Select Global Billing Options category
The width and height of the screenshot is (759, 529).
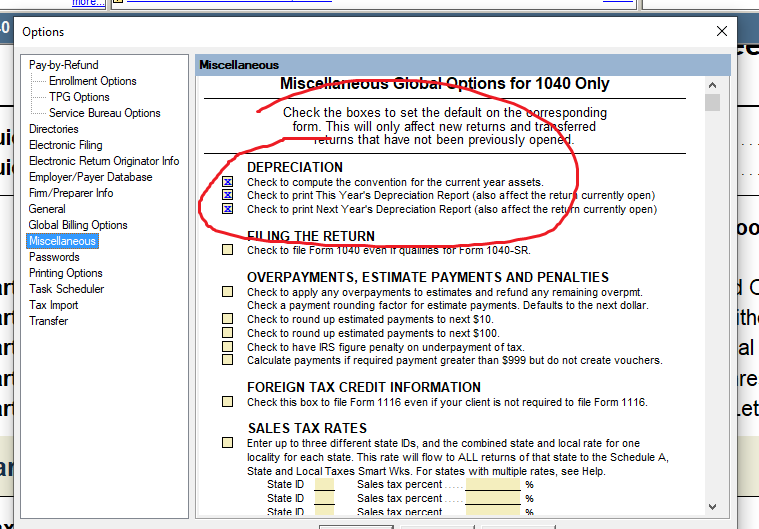pyautogui.click(x=78, y=225)
